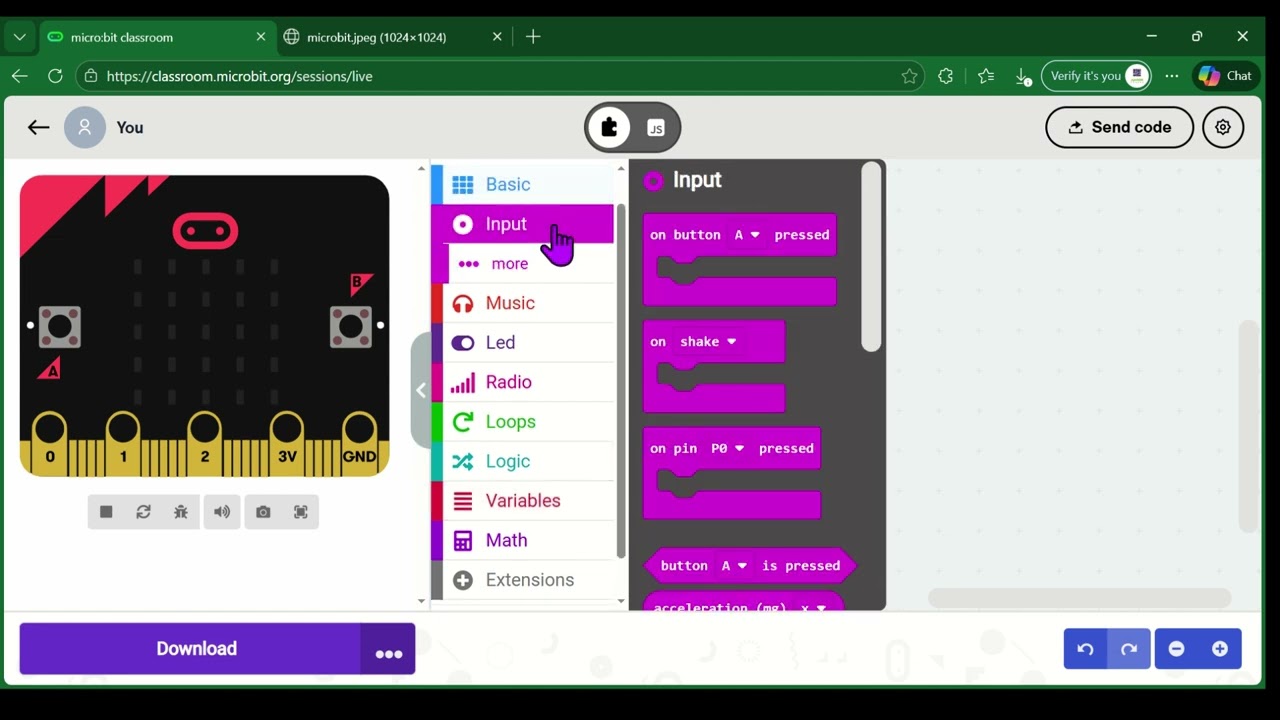This screenshot has width=1280, height=720.
Task: Undo the last editor action
Action: (1086, 649)
